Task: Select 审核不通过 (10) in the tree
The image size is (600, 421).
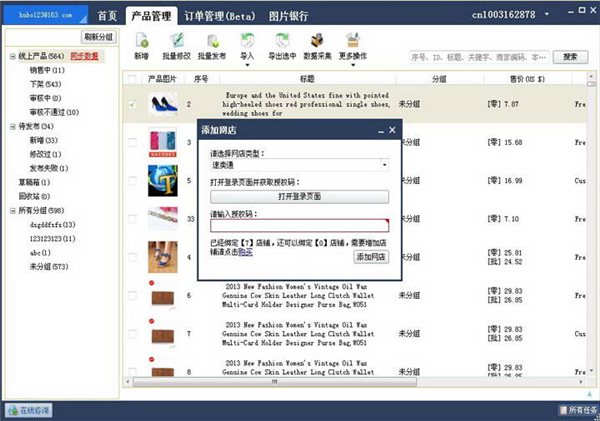Action: point(54,112)
